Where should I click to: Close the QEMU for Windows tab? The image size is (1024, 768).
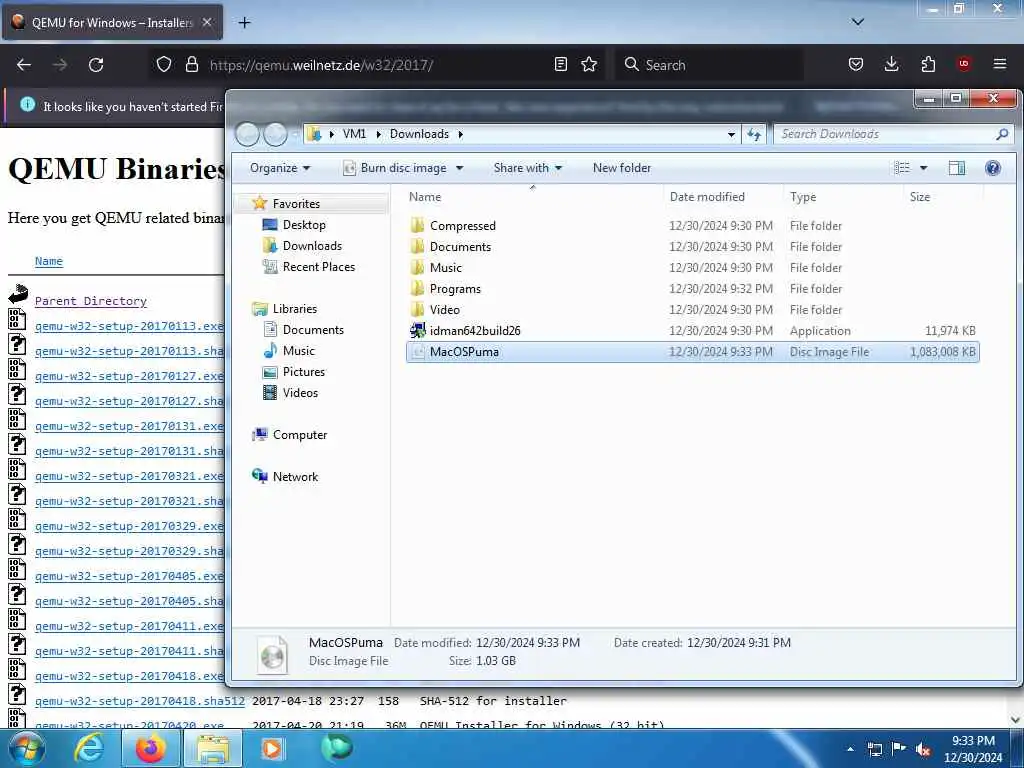[x=207, y=22]
